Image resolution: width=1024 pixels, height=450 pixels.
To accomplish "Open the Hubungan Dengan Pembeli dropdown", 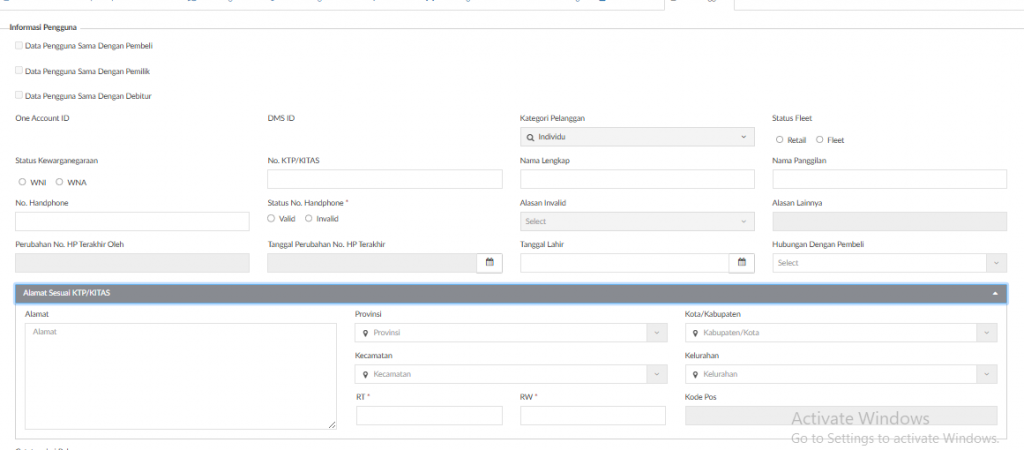I will 889,263.
